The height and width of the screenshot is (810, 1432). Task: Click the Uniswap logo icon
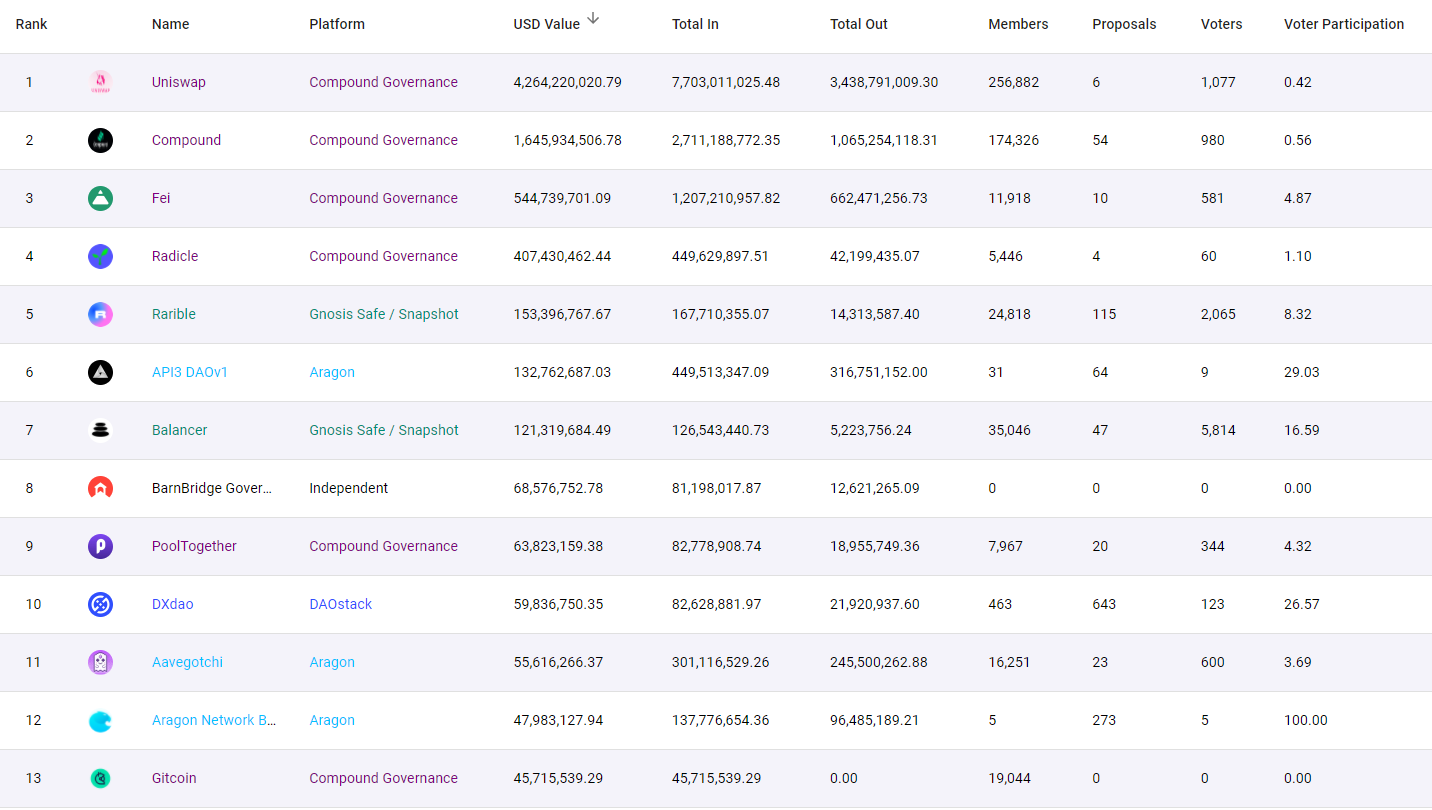100,82
